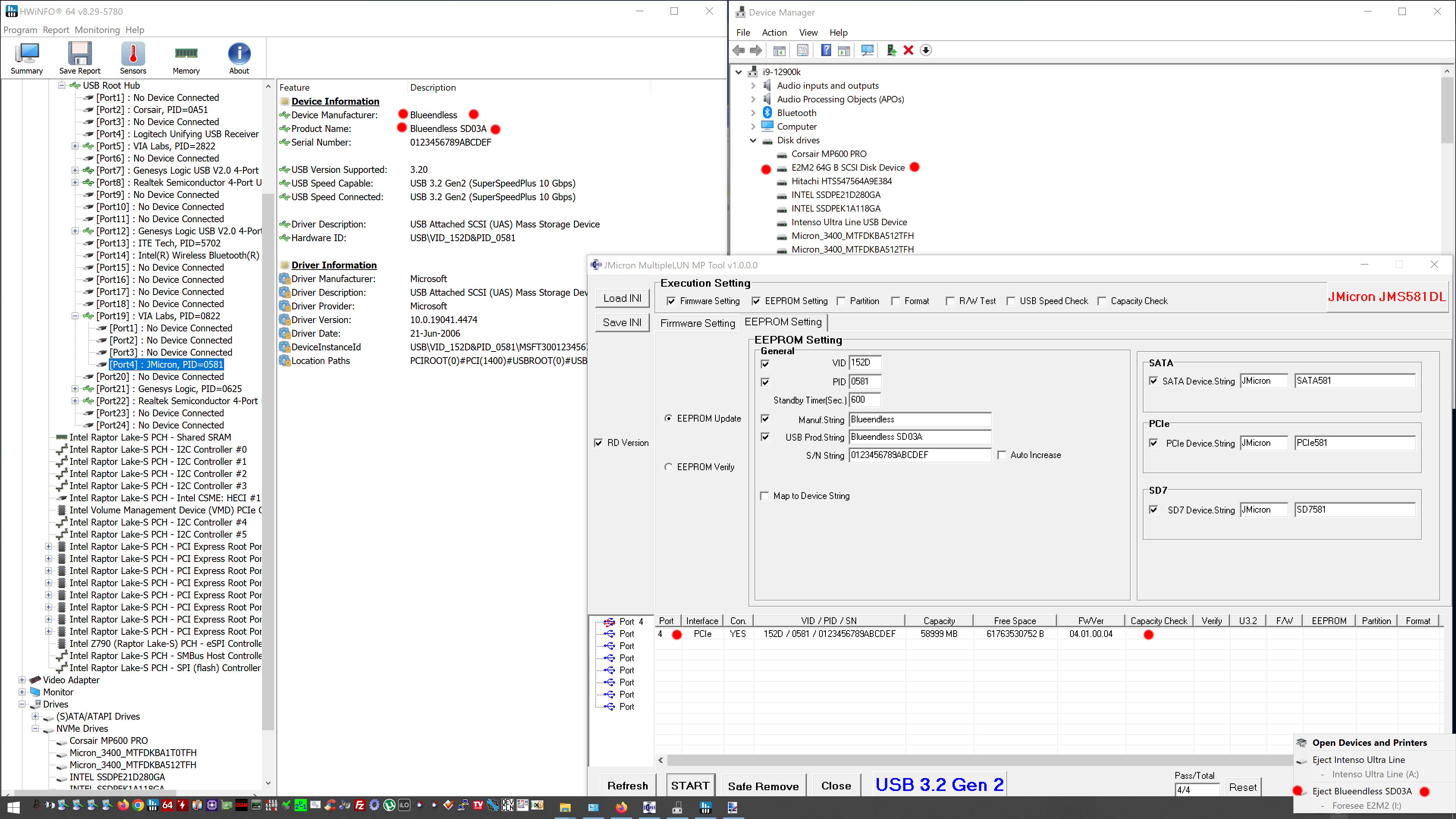Open CCleaner icon on the taskbar
Image resolution: width=1456 pixels, height=819 pixels.
click(330, 805)
